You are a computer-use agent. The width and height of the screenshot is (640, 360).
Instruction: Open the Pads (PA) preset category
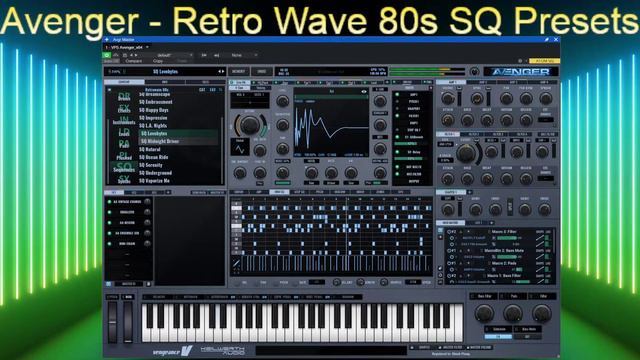[124, 144]
